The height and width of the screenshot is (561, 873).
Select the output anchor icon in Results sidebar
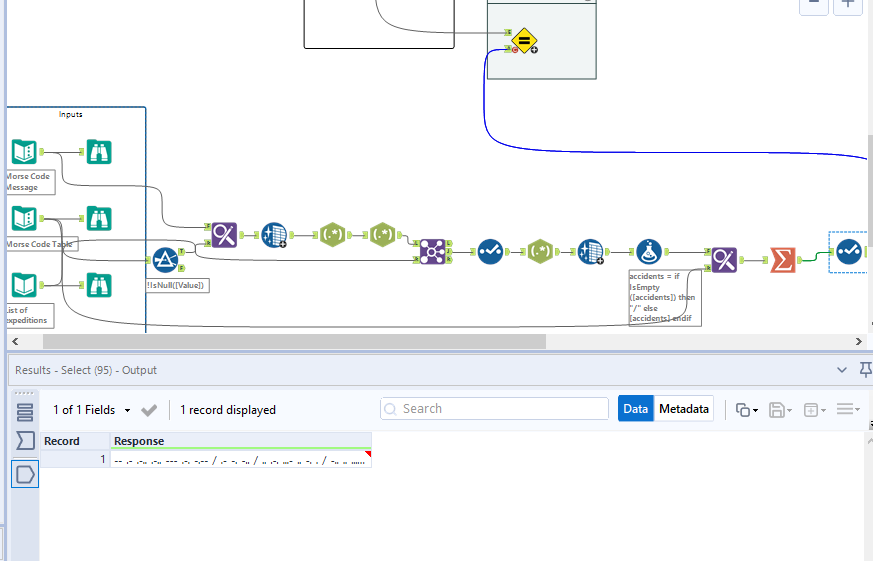click(25, 474)
